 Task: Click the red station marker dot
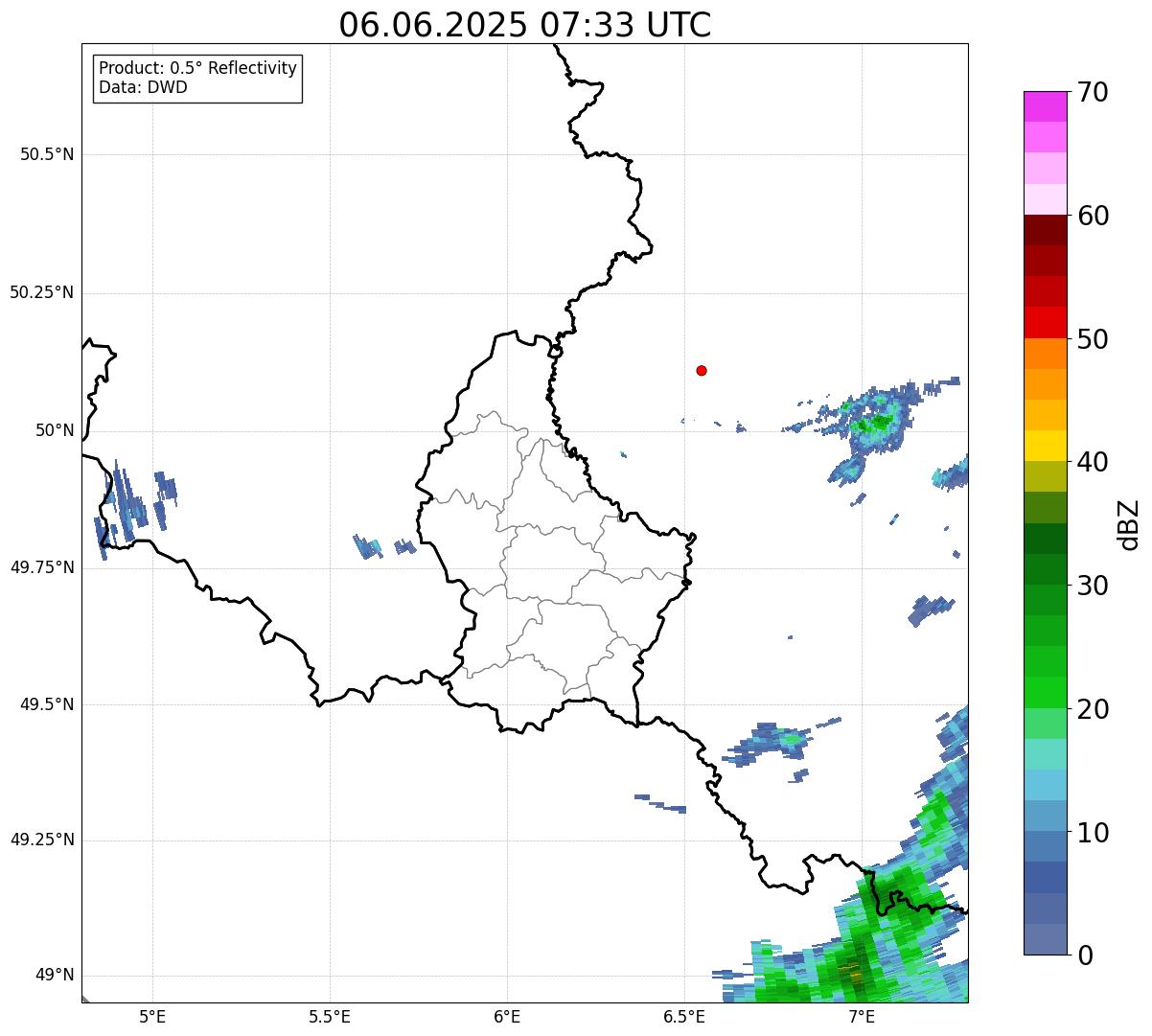tap(702, 370)
